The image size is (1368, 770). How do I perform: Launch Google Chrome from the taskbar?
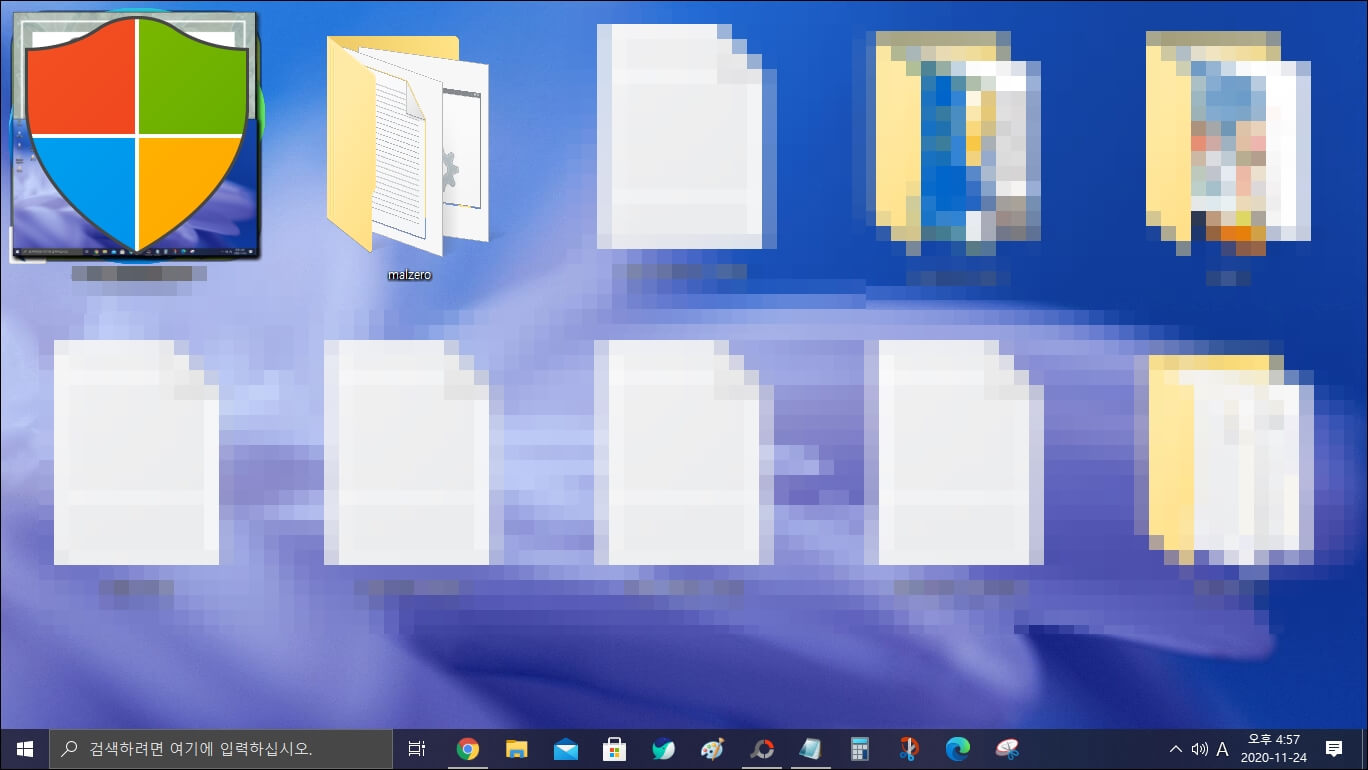click(467, 748)
